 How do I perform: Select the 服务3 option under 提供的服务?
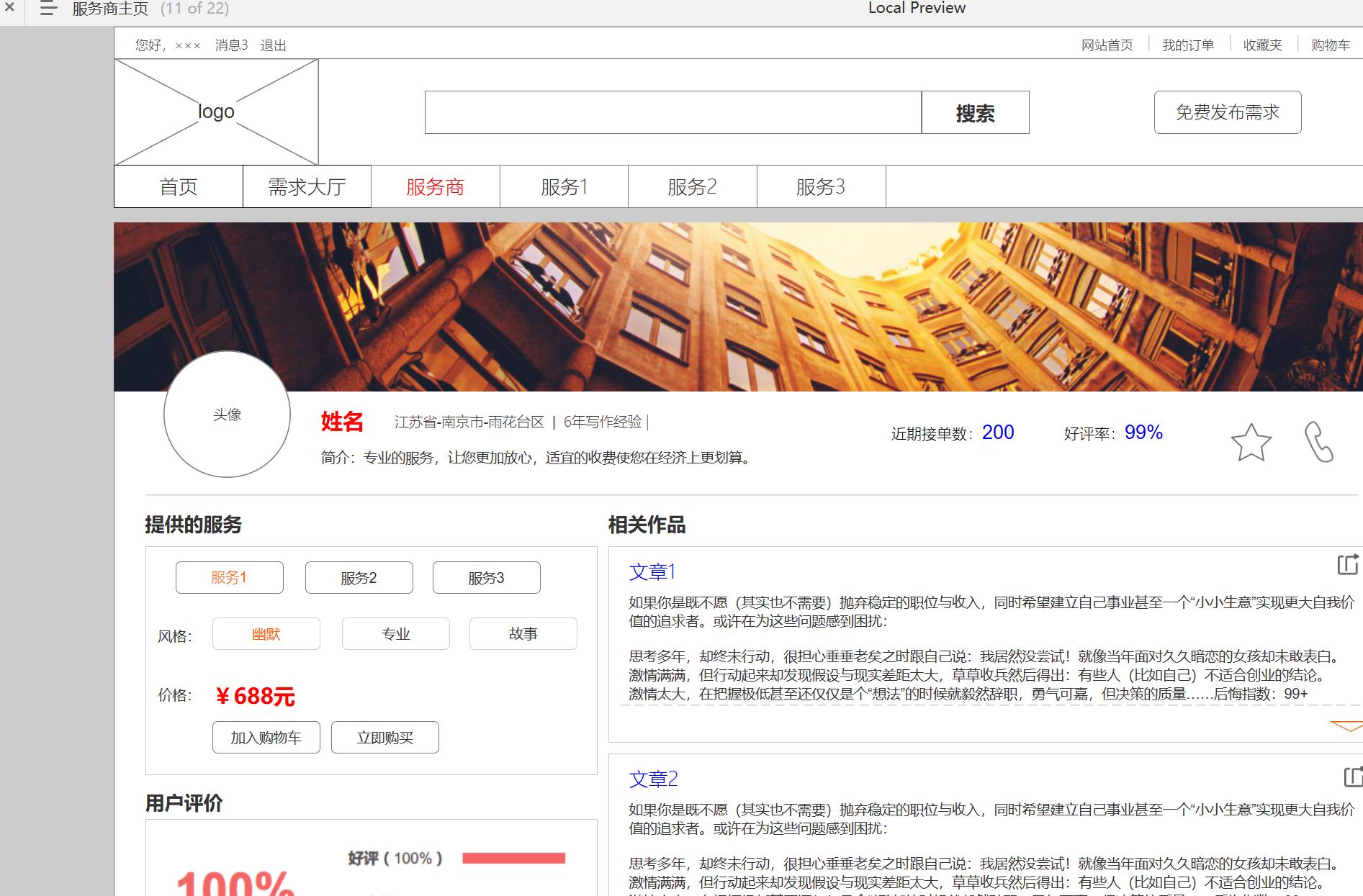point(487,577)
